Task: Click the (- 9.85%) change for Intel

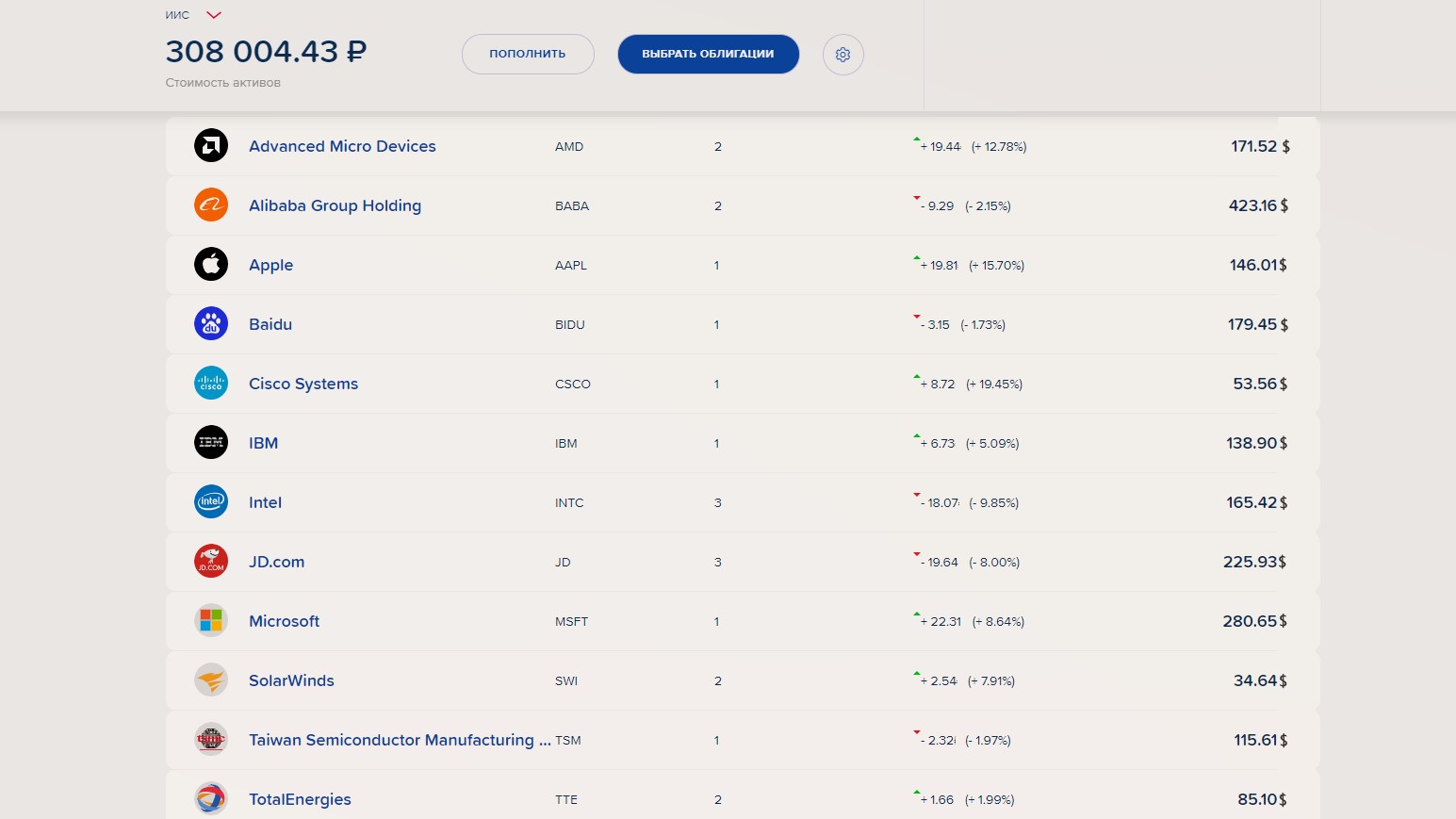Action: [994, 503]
